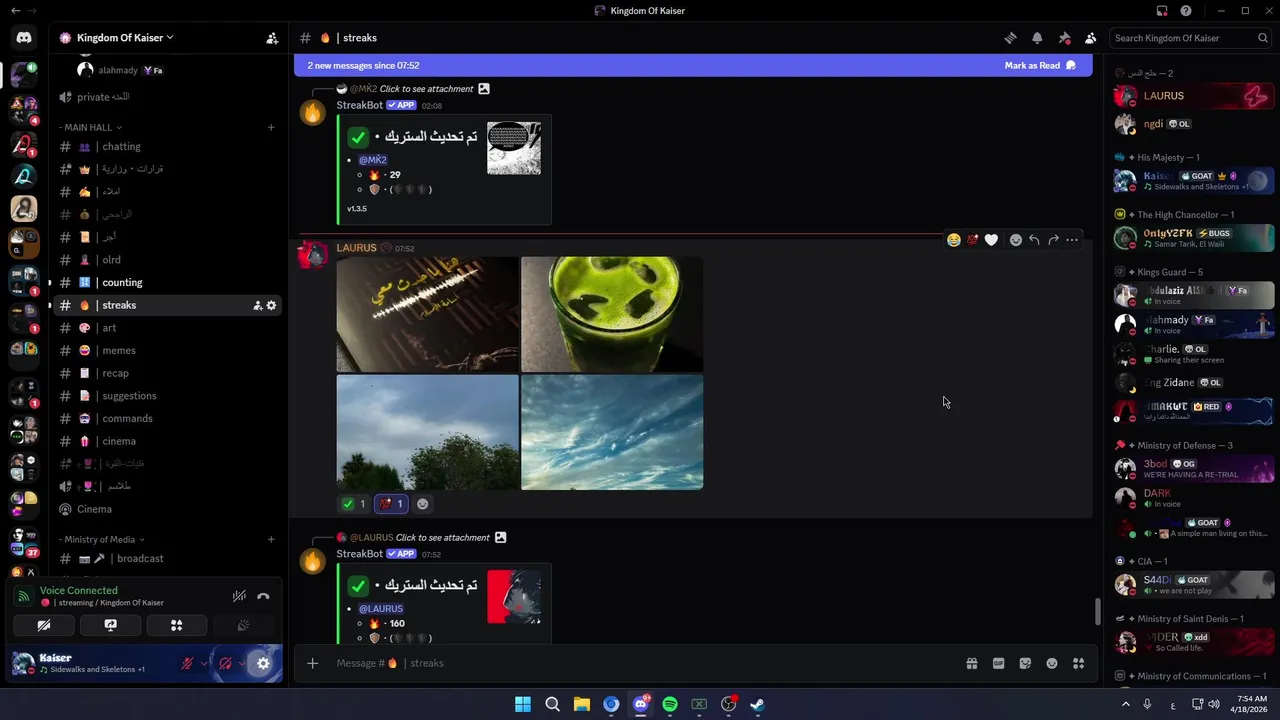Viewport: 1280px width, 720px height.
Task: Invite people to the streaks channel
Action: tap(257, 306)
